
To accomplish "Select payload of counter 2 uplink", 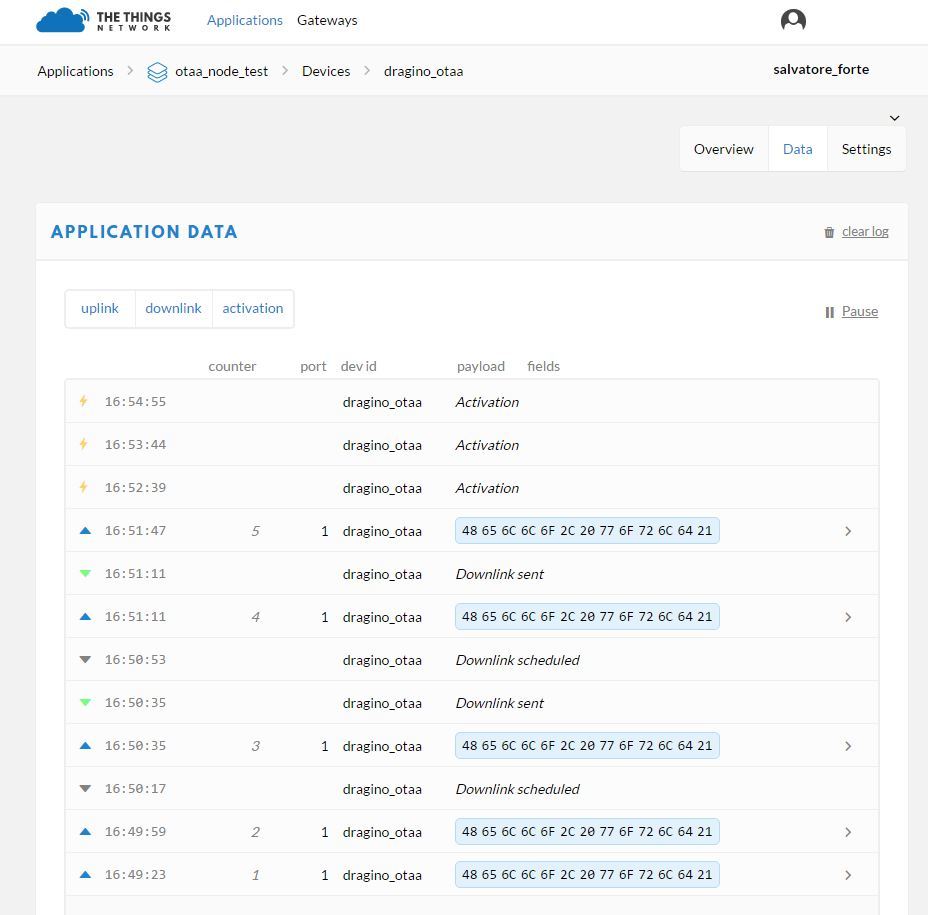I will click(x=587, y=832).
